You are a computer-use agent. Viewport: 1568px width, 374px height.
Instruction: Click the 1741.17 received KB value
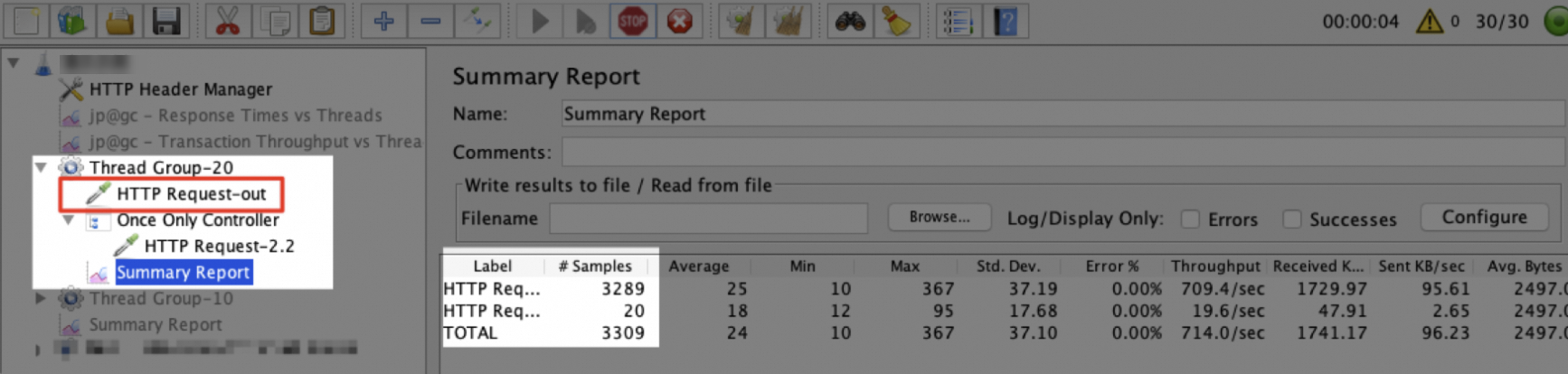(x=1333, y=332)
